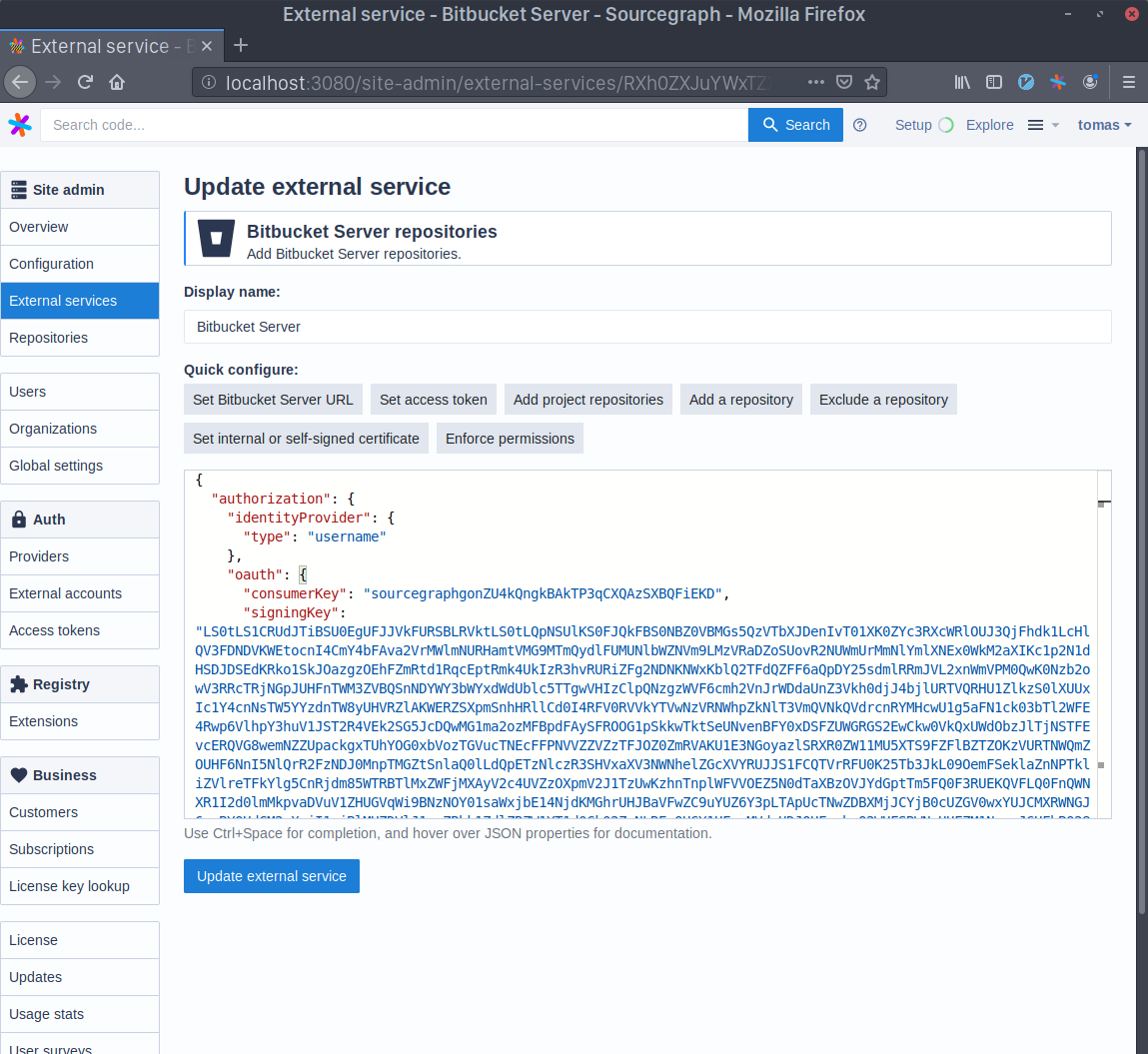Image resolution: width=1148 pixels, height=1054 pixels.
Task: Click into the Search code input
Action: coord(394,125)
